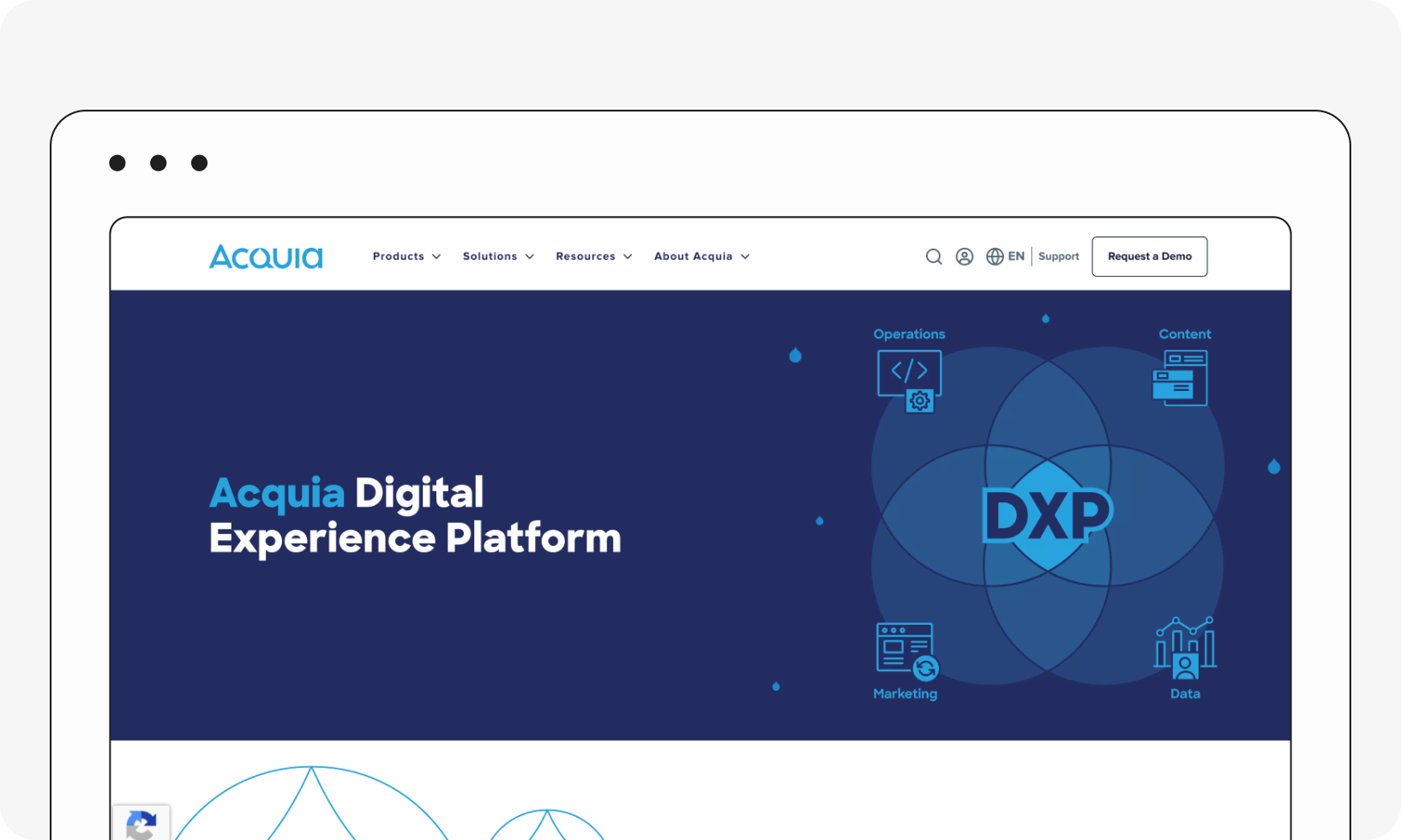The image size is (1401, 840).
Task: Select the EN language option
Action: click(1016, 256)
